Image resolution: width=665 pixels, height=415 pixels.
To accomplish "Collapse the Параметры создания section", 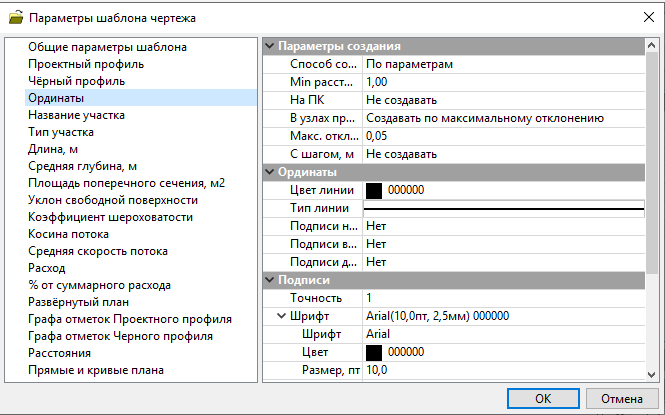I will coord(269,46).
